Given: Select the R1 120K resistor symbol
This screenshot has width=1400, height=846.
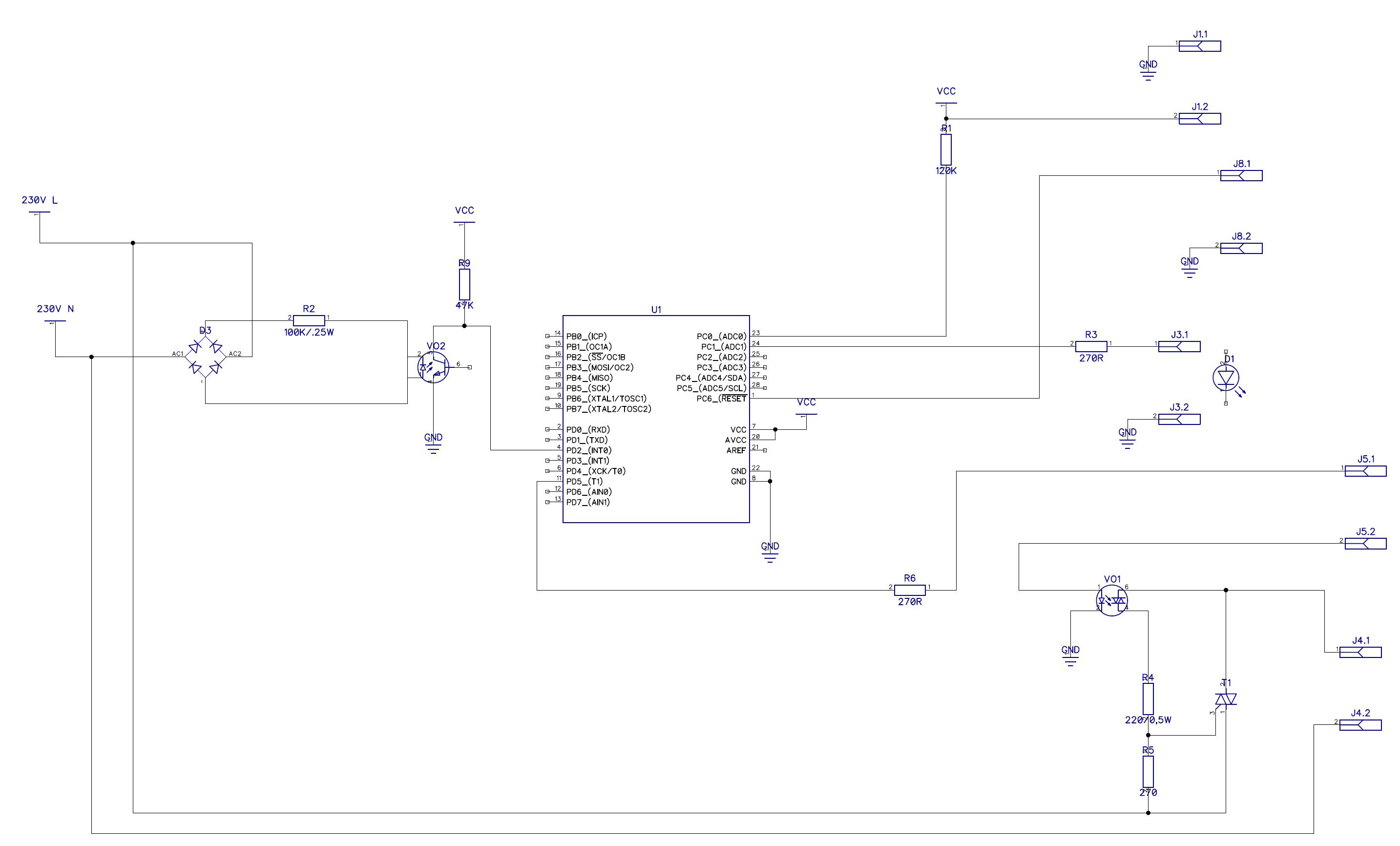Looking at the screenshot, I should coord(946,150).
